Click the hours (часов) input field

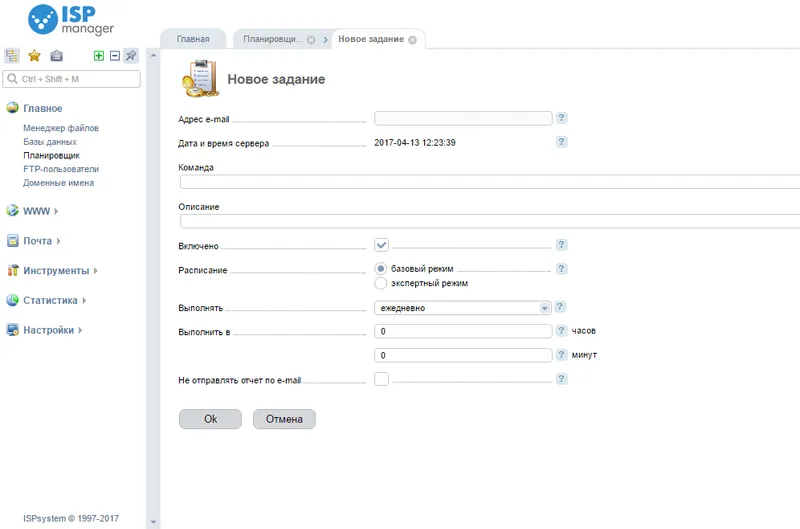463,331
